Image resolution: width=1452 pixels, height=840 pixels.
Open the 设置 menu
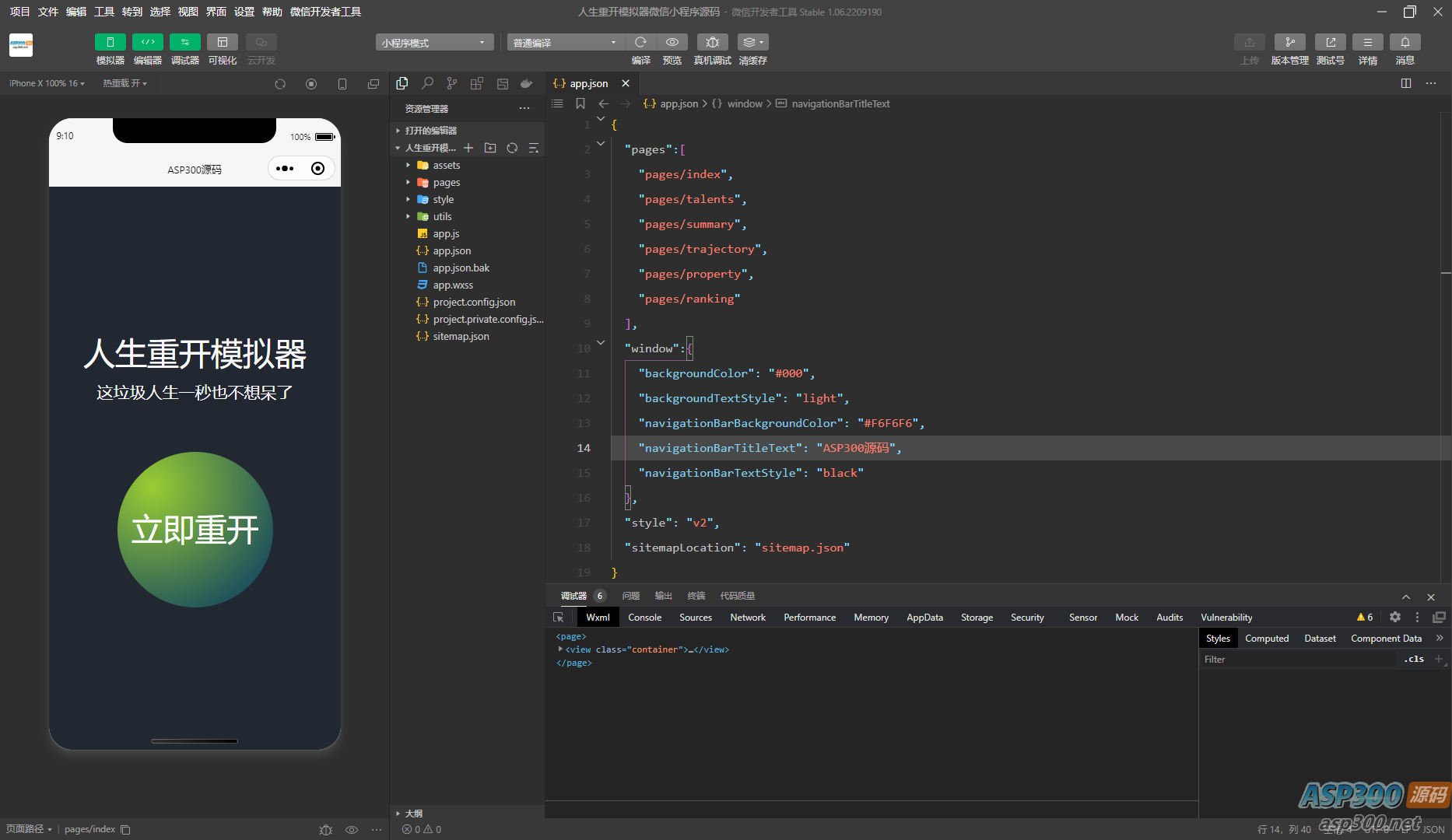(x=244, y=12)
